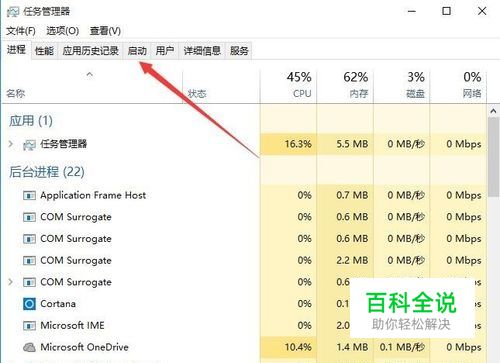Click the Cortana process icon
500x363 pixels.
tap(29, 304)
